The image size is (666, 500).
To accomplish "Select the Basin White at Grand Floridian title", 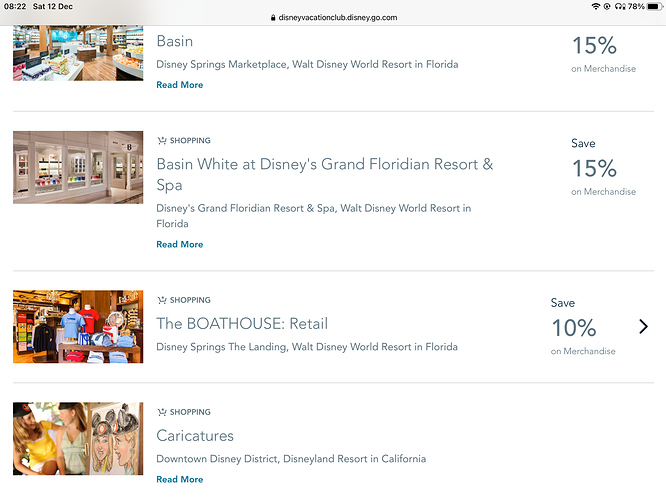I will click(325, 174).
